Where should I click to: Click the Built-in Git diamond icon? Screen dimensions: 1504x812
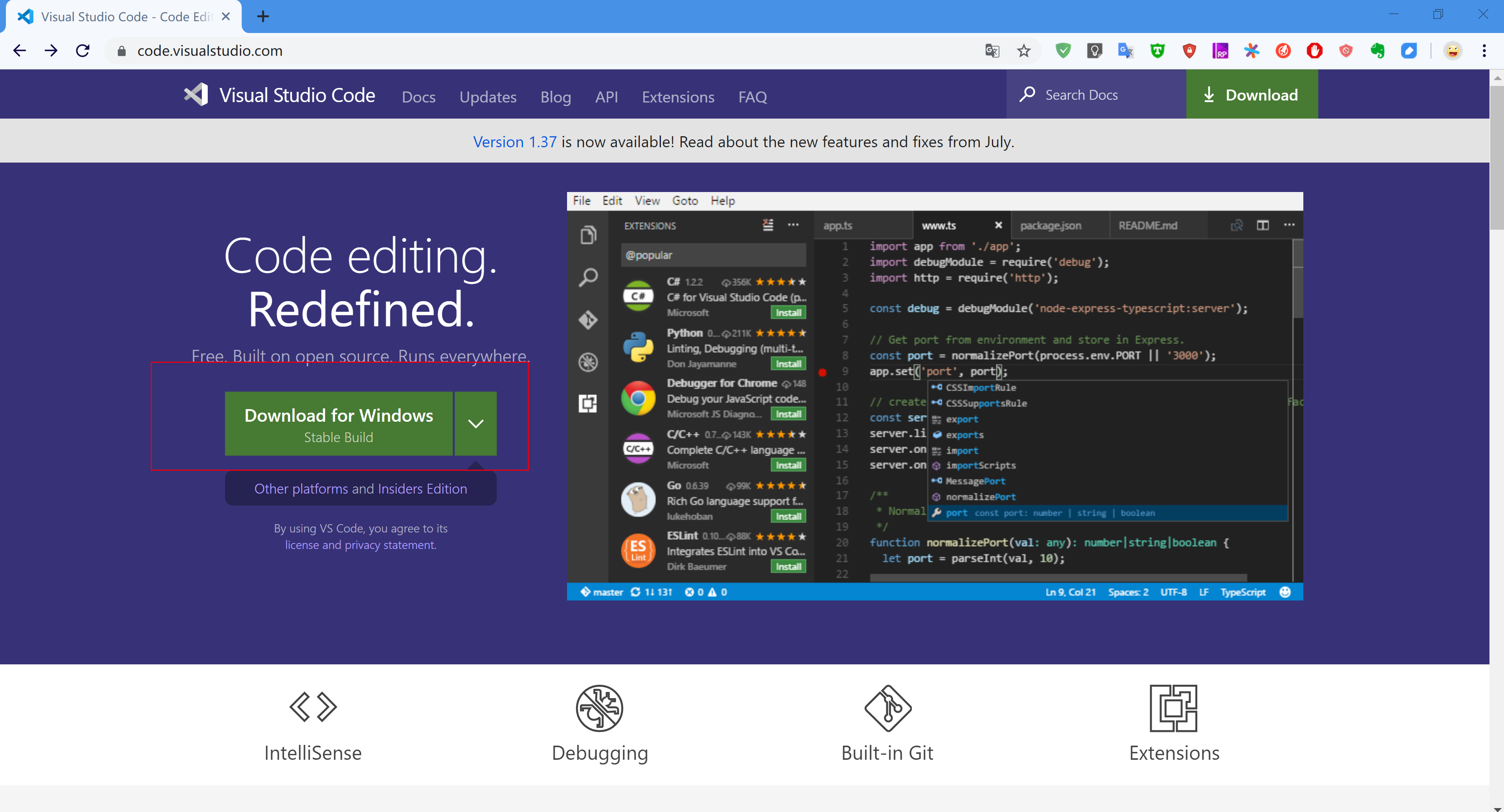887,708
